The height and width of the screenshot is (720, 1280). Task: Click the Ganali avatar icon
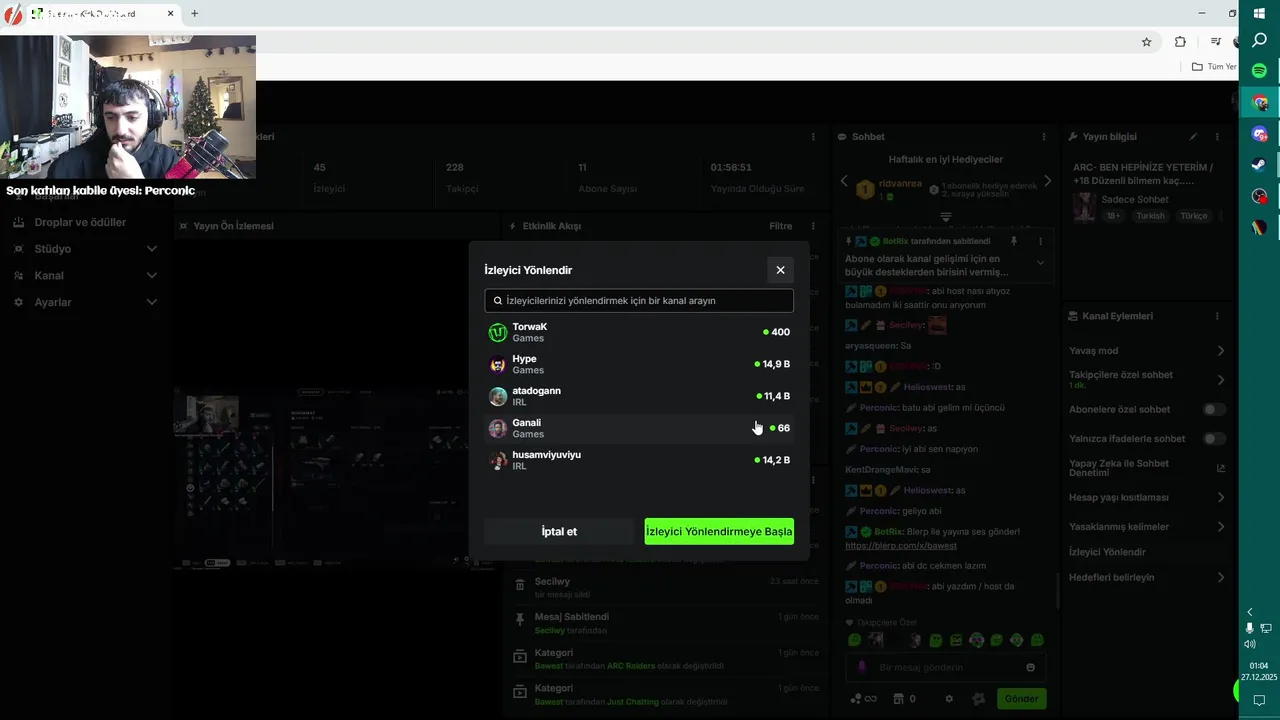pyautogui.click(x=497, y=428)
